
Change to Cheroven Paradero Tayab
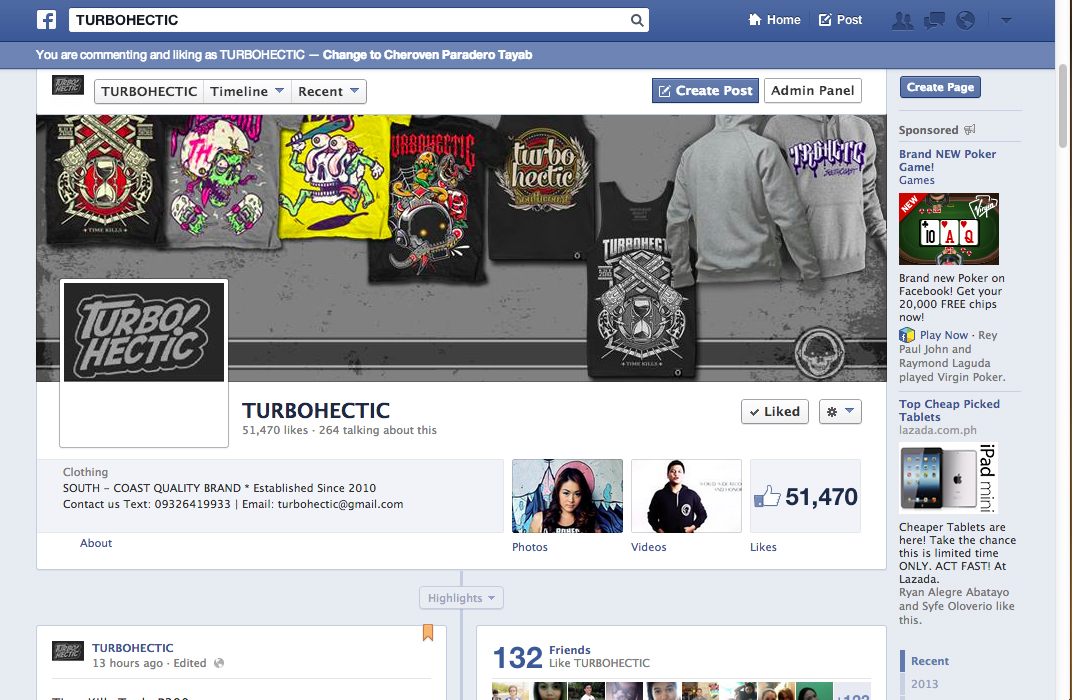427,55
